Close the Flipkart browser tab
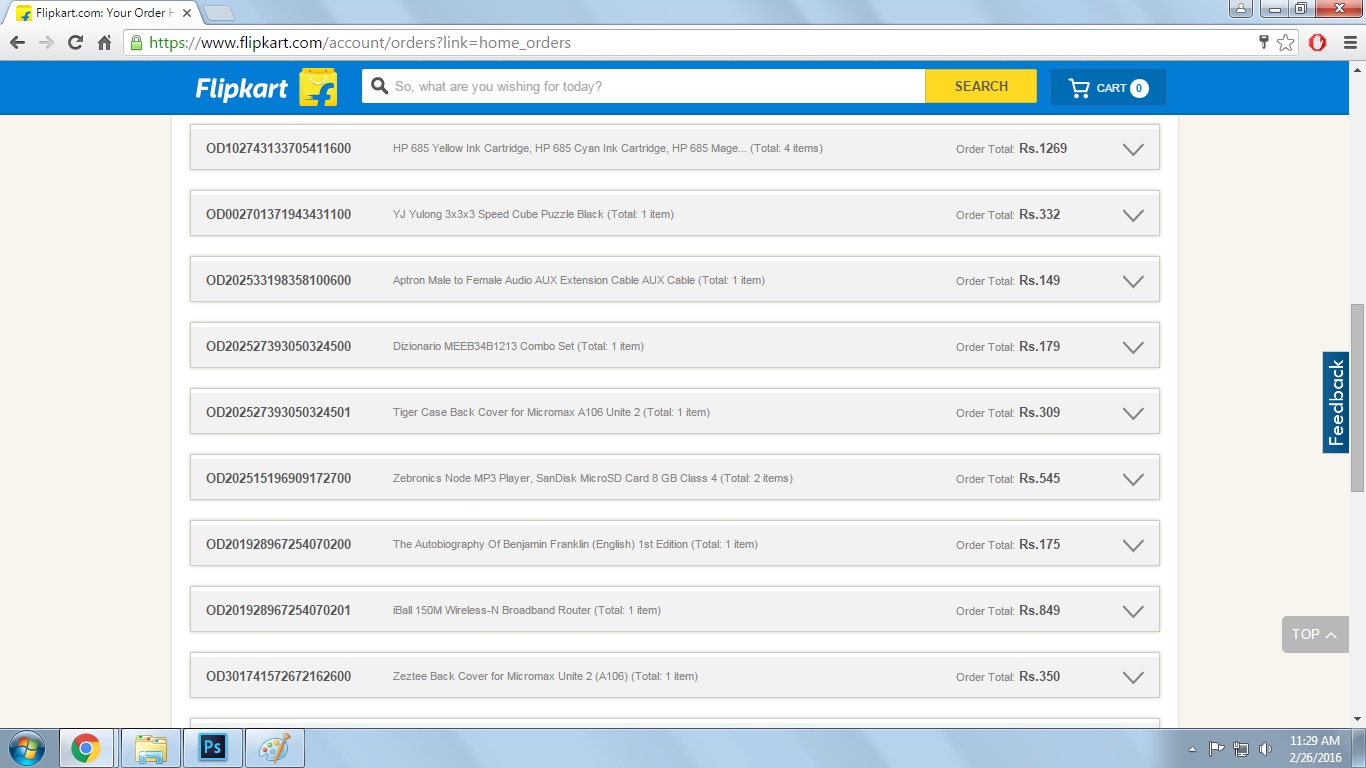 (x=187, y=13)
